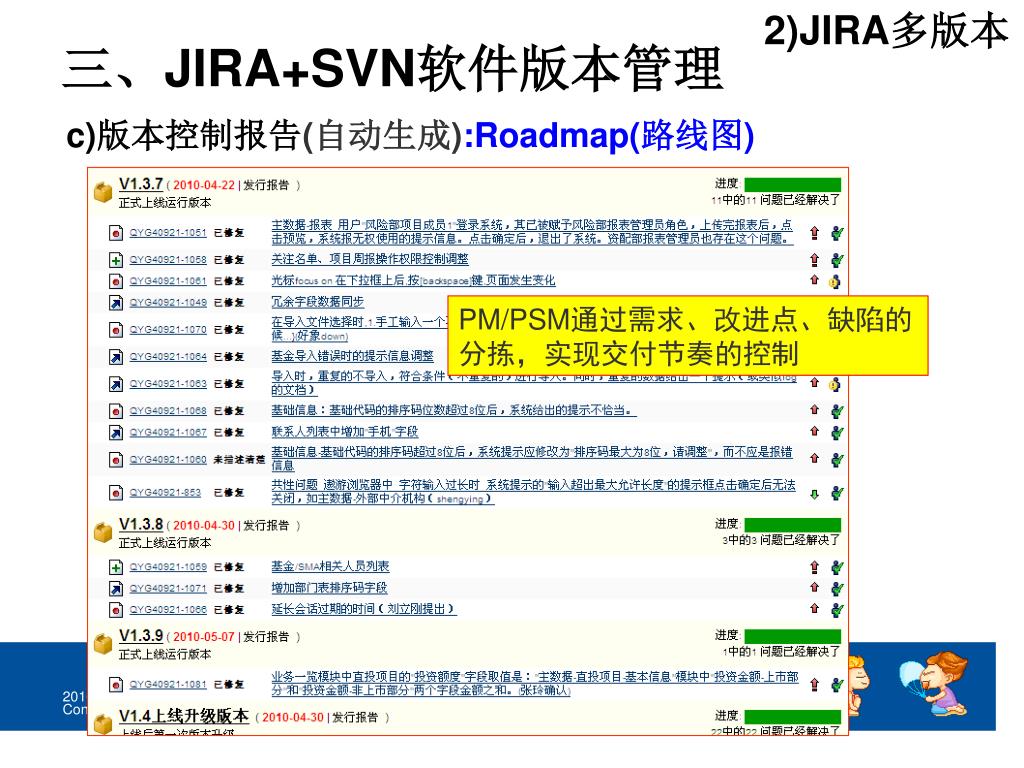Click the new-feature plus icon for QYG40921-1059
The image size is (1024, 768).
pos(116,568)
